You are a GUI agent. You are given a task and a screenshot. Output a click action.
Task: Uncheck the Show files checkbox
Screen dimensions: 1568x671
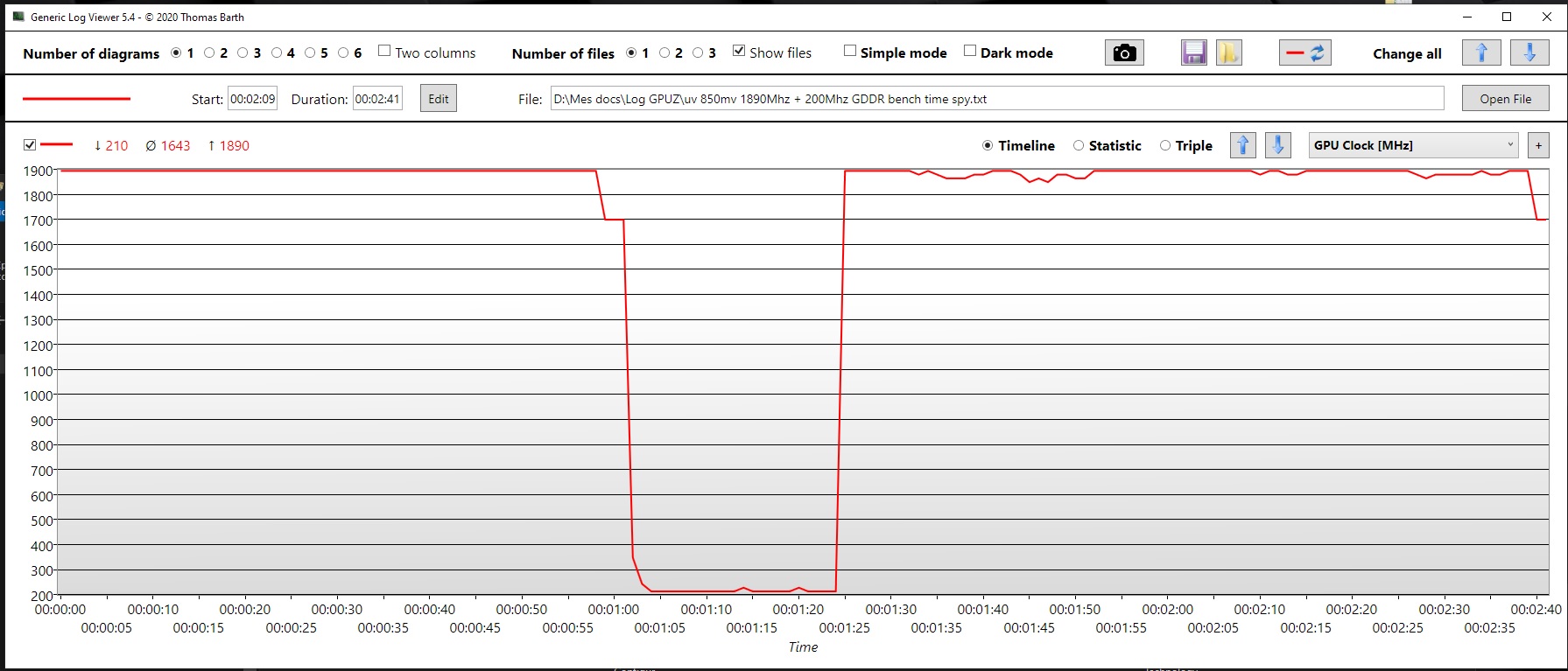pos(739,51)
